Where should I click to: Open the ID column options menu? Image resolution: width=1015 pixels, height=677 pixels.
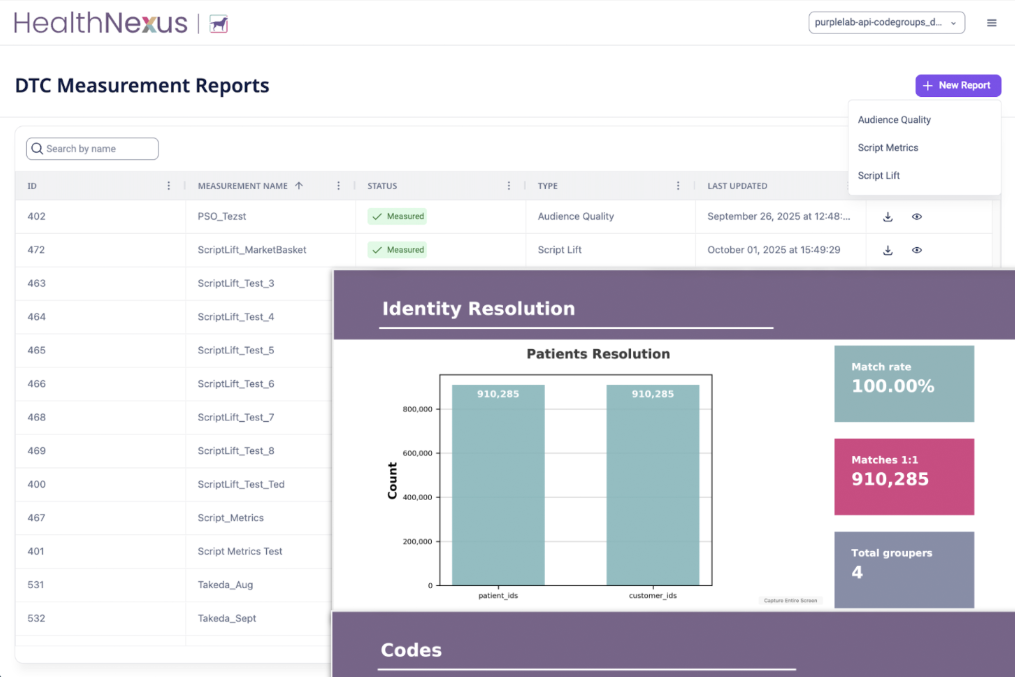(168, 186)
